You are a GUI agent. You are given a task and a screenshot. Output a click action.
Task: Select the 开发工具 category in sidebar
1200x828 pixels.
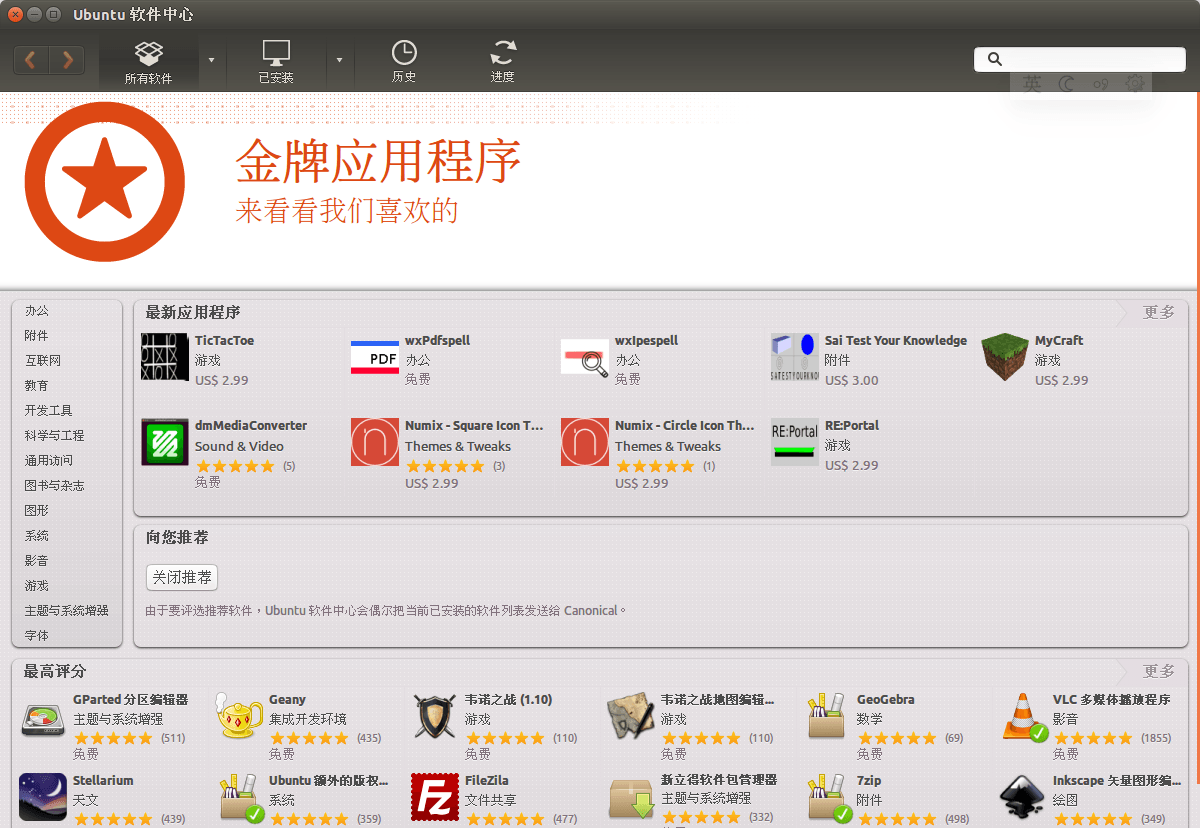click(48, 410)
